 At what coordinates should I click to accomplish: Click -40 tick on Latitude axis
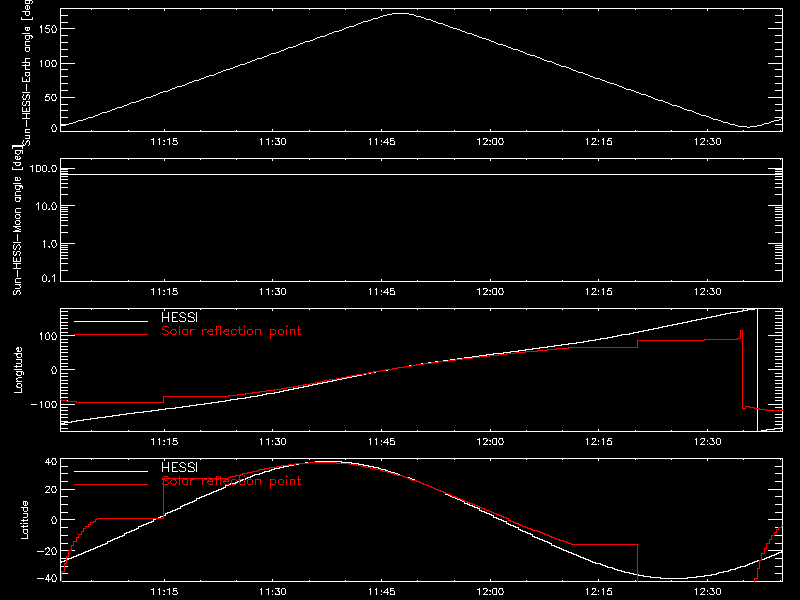coord(47,579)
